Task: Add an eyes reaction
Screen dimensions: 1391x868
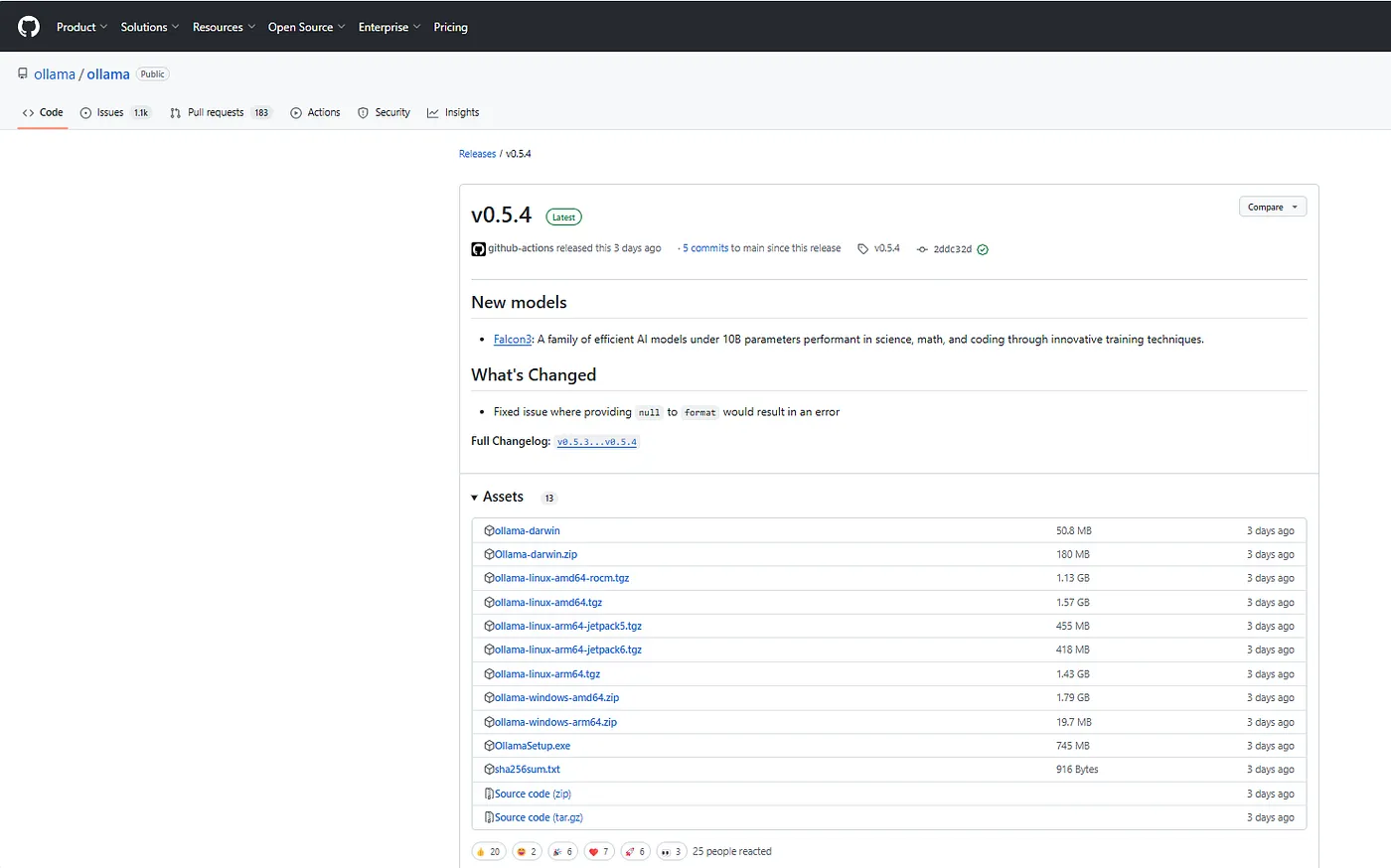Action: pyautogui.click(x=672, y=851)
